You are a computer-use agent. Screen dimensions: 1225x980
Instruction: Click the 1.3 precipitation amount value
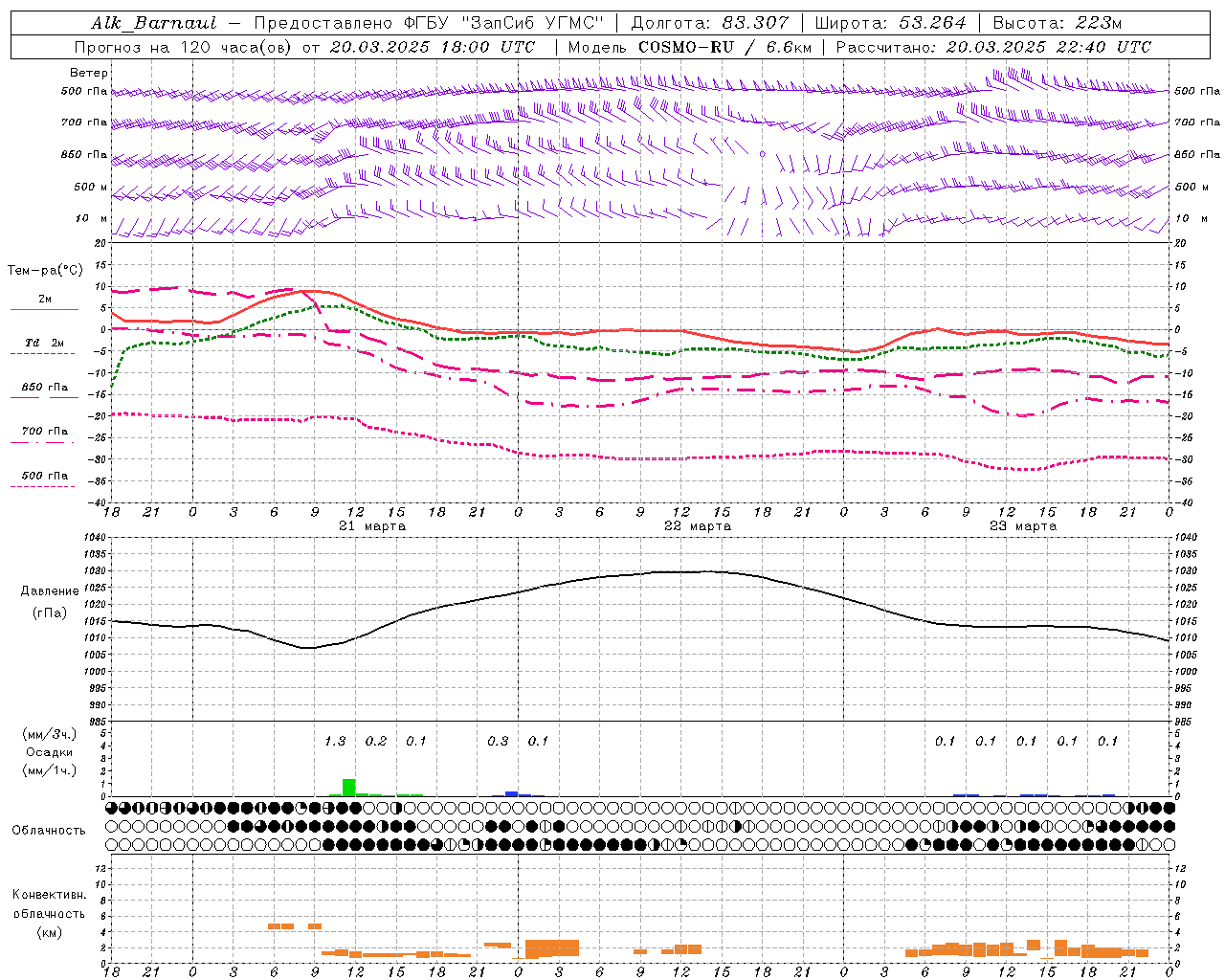(335, 742)
